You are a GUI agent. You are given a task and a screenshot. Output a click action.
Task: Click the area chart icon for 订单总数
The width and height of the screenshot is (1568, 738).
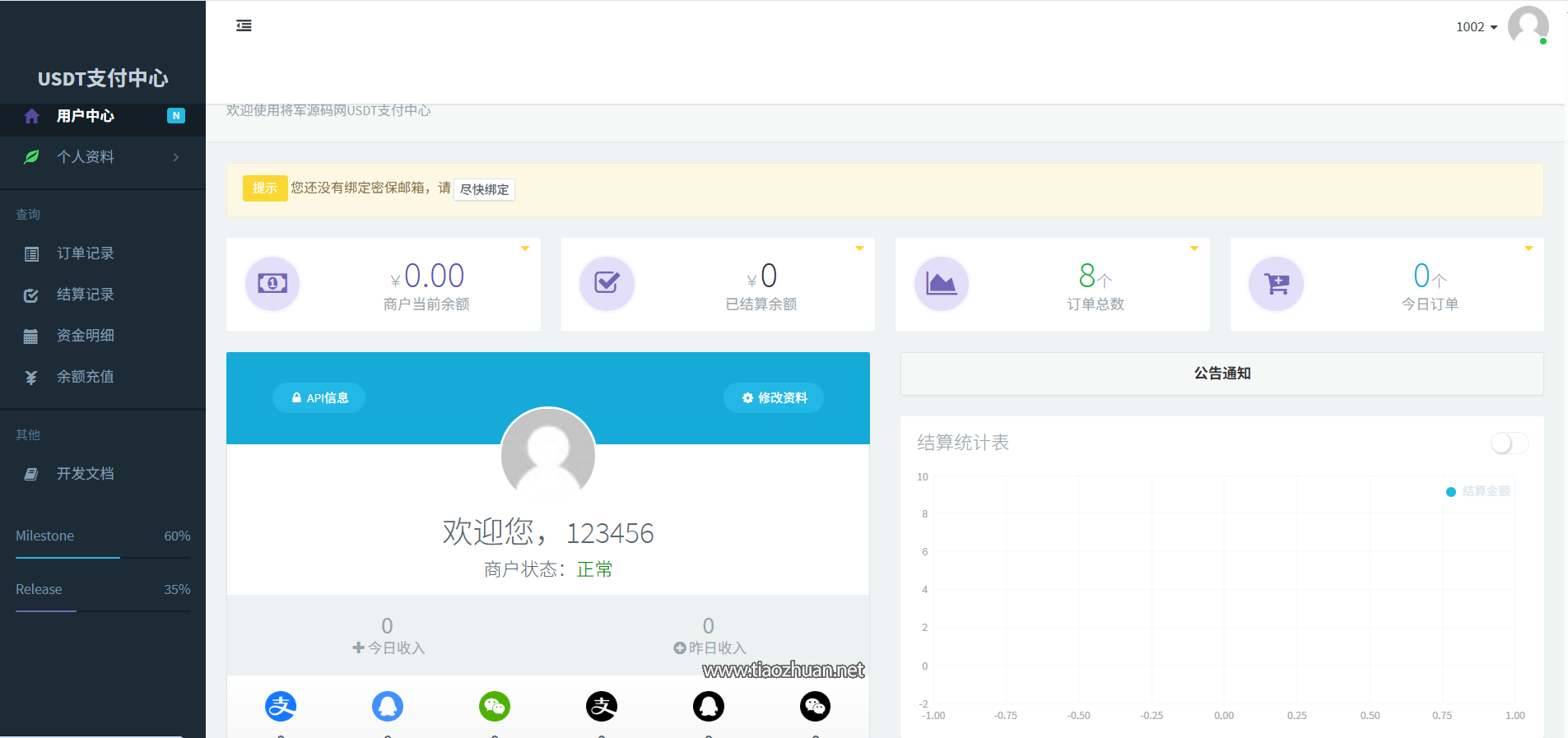tap(941, 284)
